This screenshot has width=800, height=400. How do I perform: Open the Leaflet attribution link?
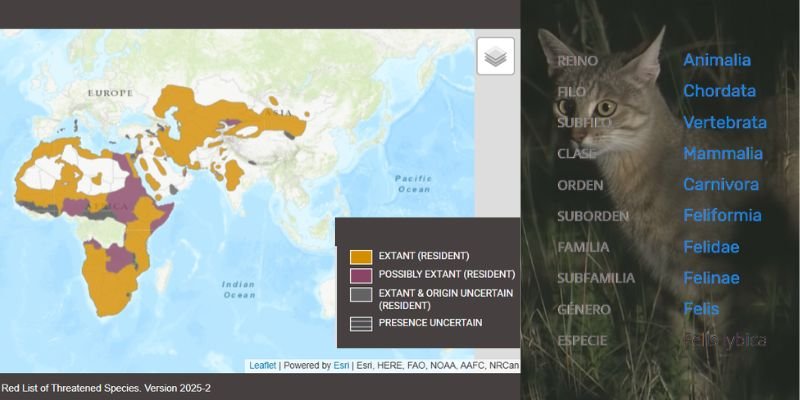point(262,366)
